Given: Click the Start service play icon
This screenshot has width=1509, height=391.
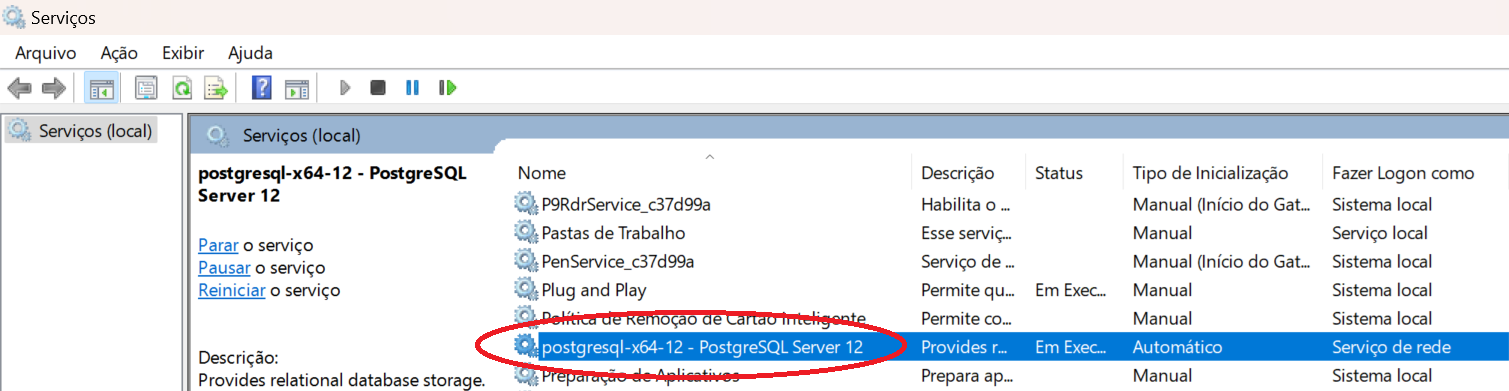Looking at the screenshot, I should click(x=345, y=88).
